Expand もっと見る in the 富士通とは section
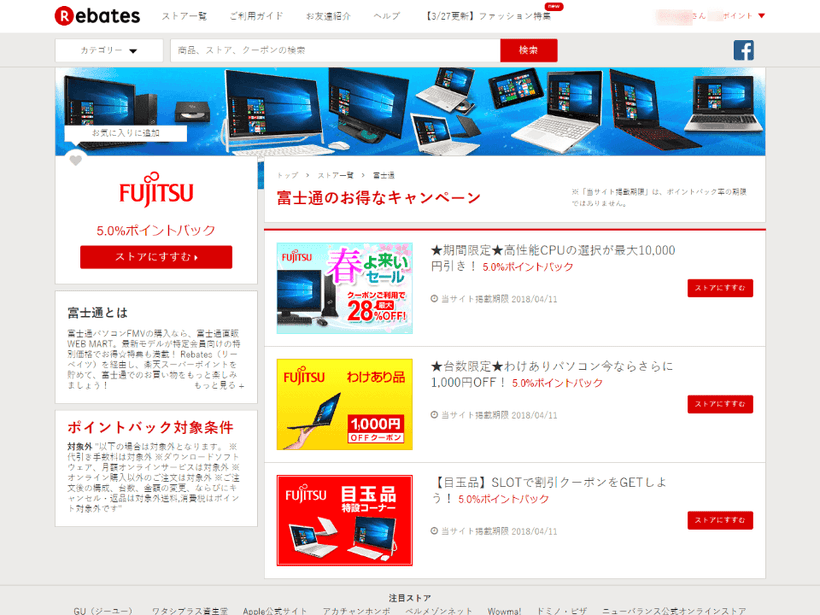 click(x=218, y=385)
